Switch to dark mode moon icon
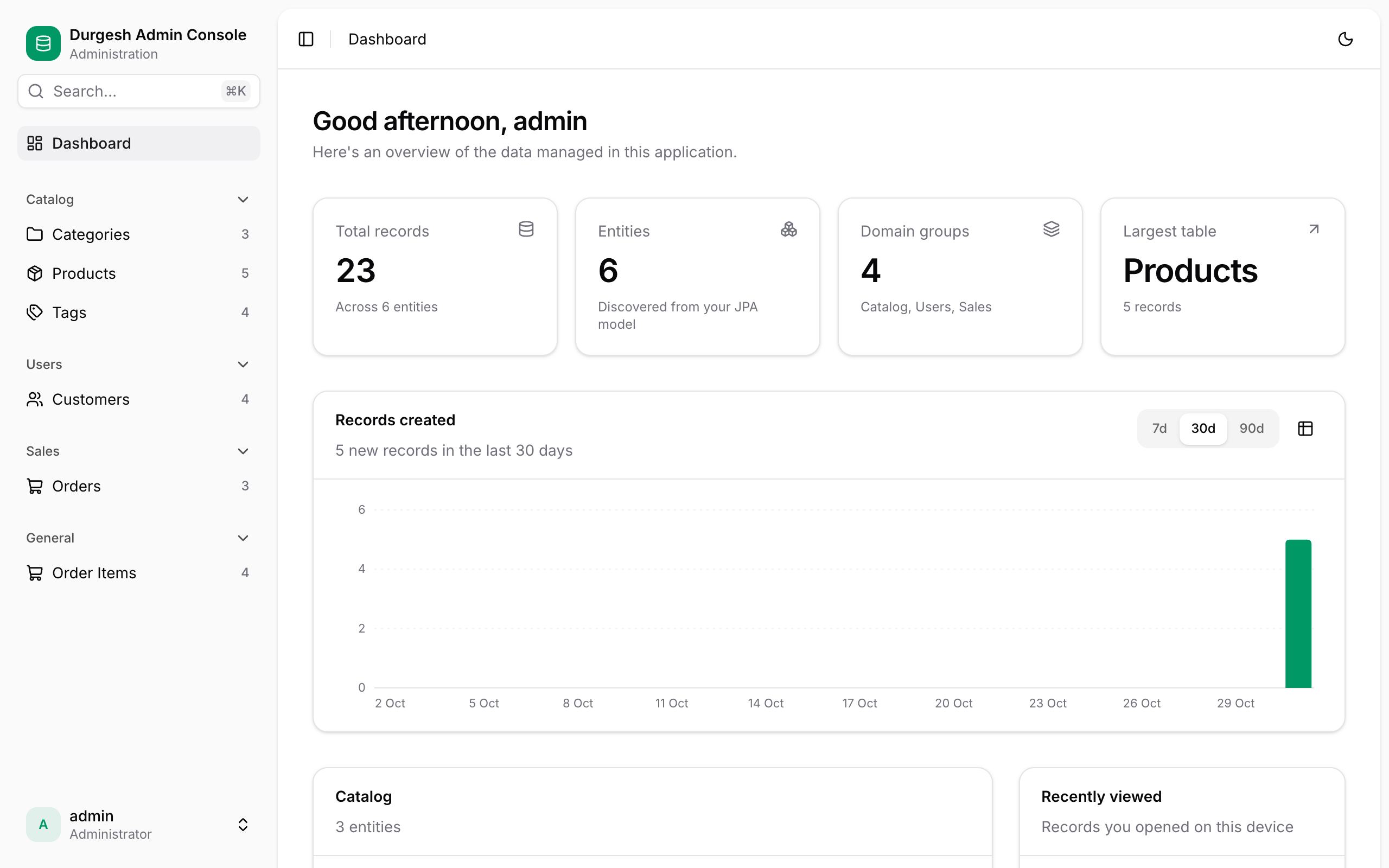This screenshot has width=1389, height=868. [1346, 39]
